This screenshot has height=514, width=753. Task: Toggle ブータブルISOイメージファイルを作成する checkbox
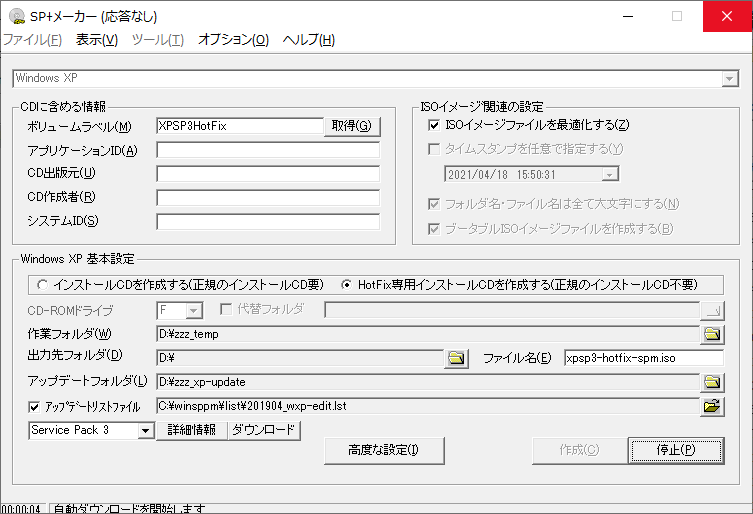click(434, 229)
